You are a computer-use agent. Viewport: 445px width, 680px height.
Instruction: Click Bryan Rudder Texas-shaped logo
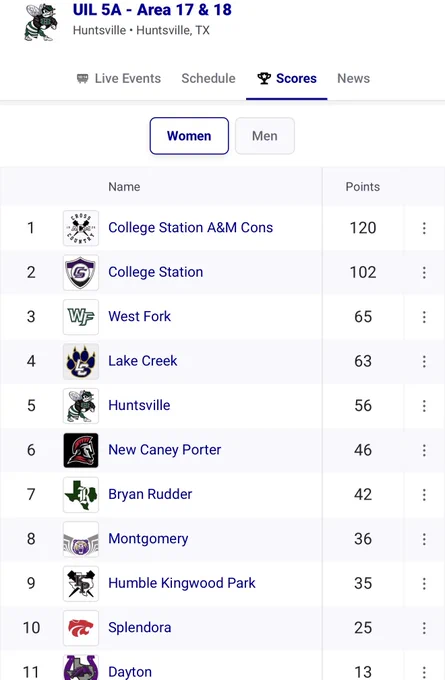(81, 495)
